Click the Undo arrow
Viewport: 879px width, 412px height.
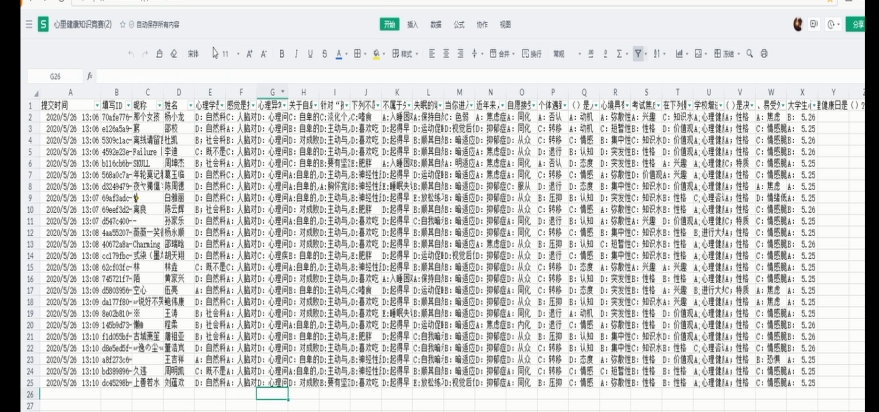(131, 54)
